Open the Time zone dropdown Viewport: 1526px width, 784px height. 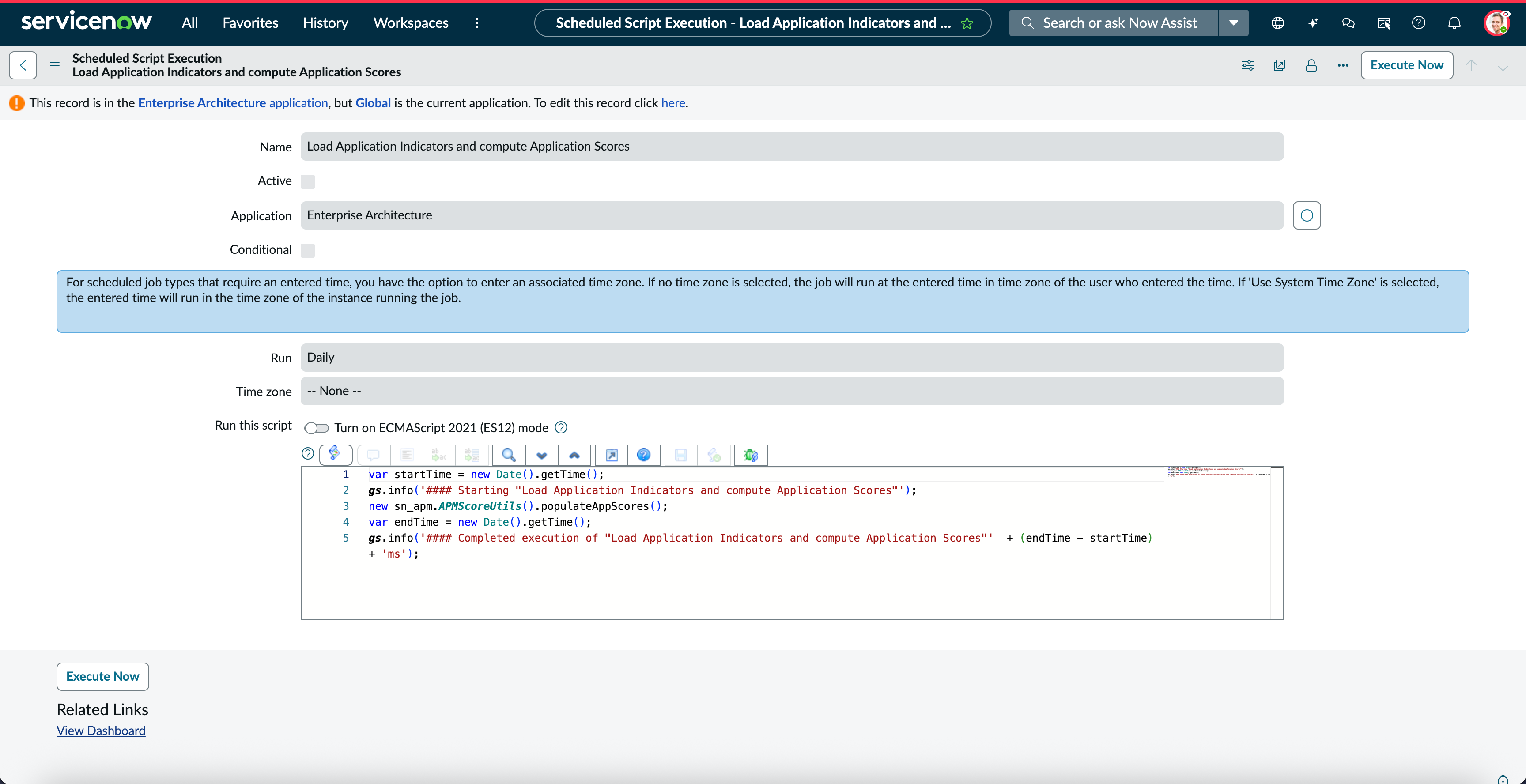(x=791, y=391)
